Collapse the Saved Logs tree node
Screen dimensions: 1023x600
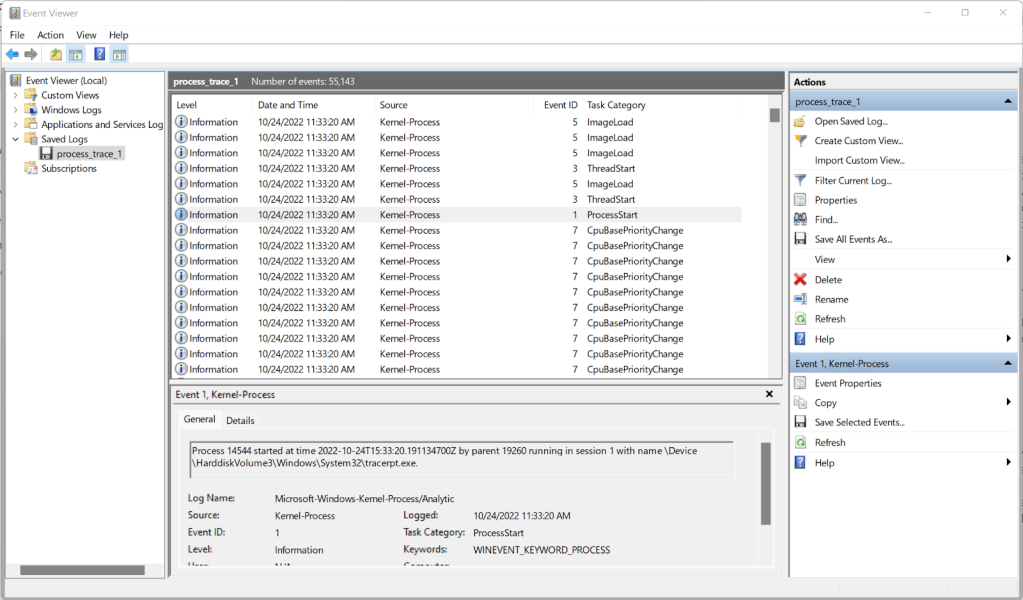15,139
